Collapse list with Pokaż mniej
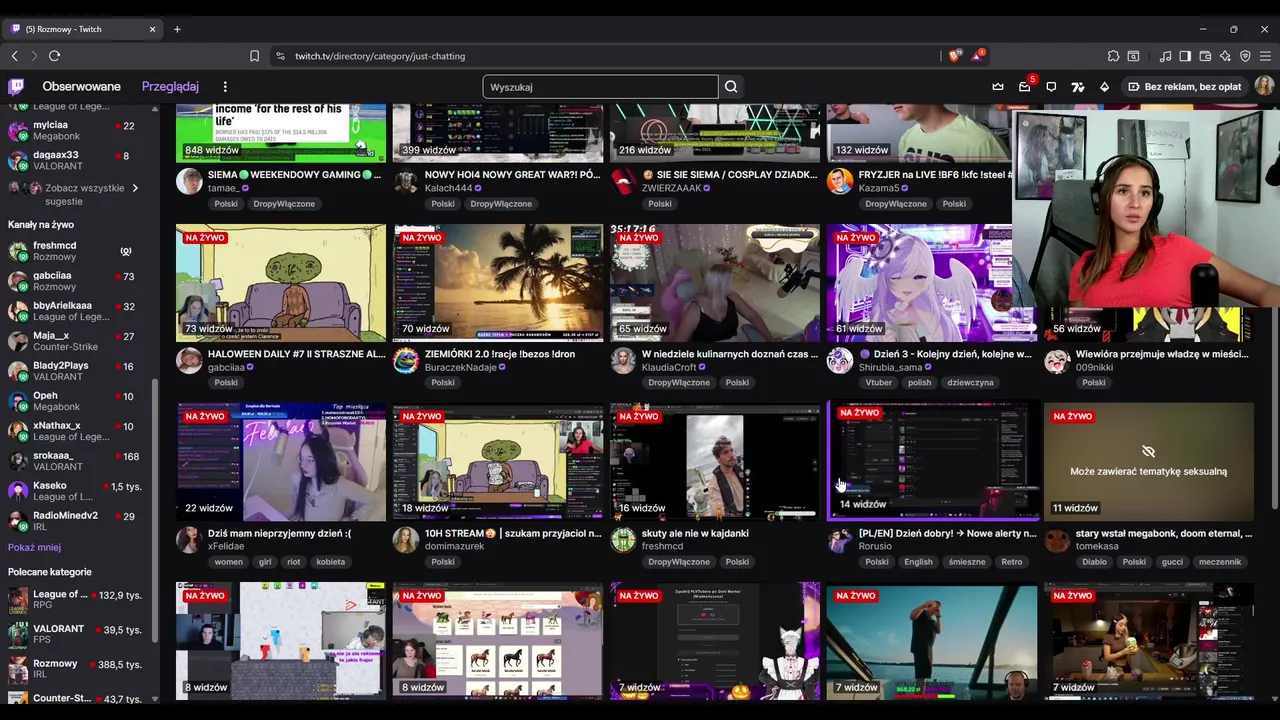 34,547
